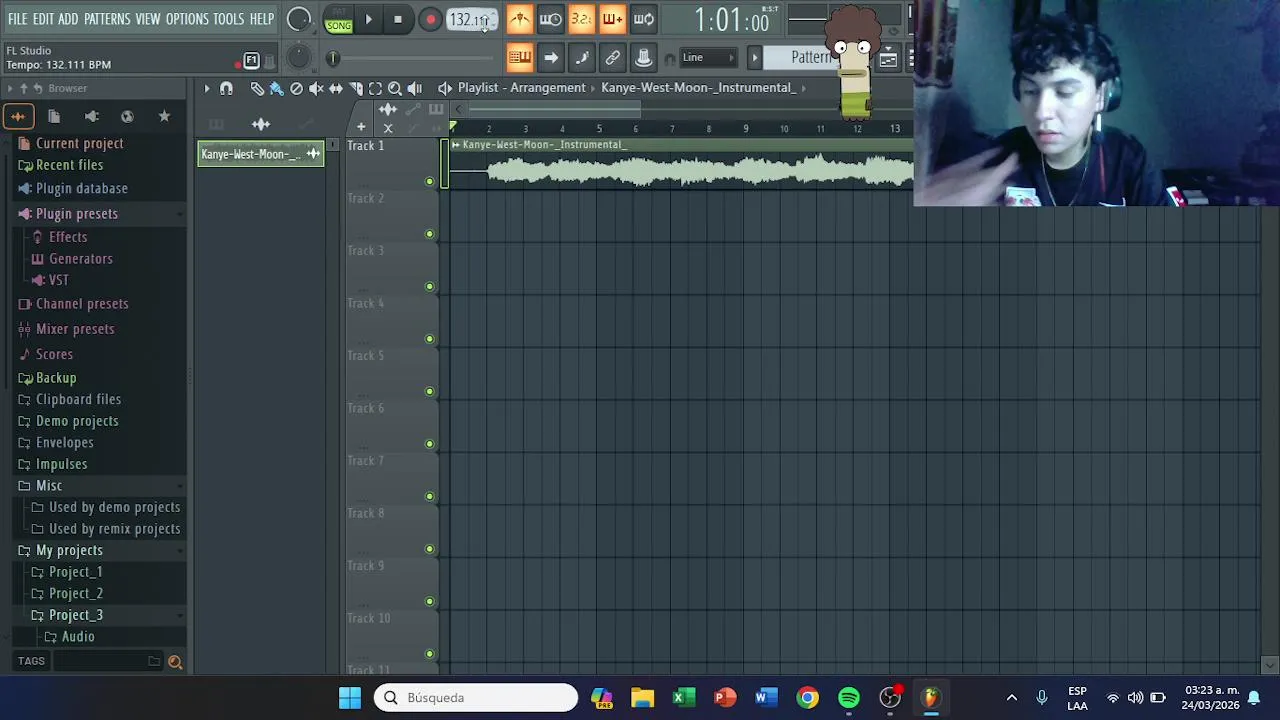Choose the Select tool in playlist toolbar
Image resolution: width=1280 pixels, height=720 pixels.
[375, 88]
